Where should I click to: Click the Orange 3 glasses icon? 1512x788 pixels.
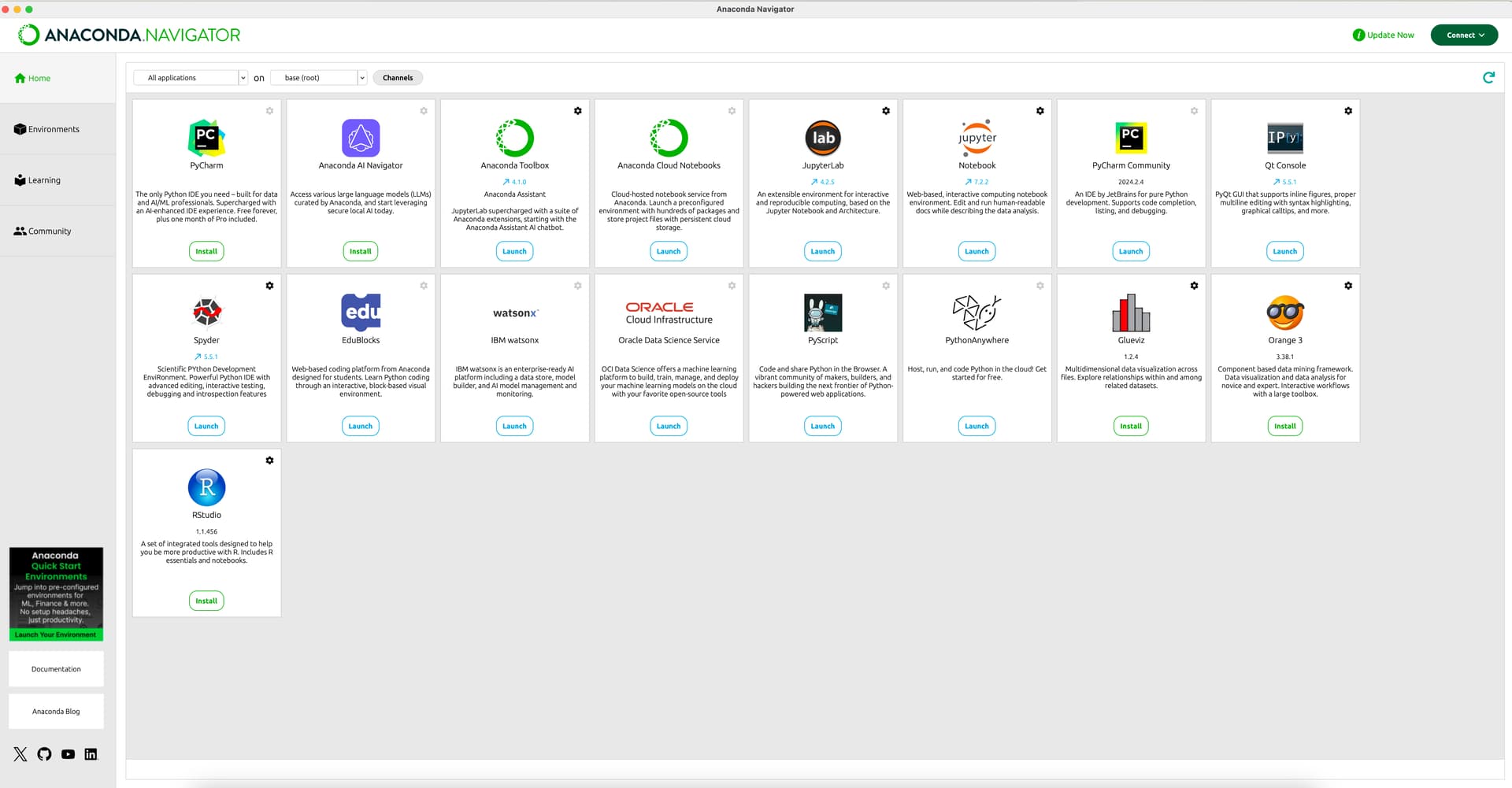click(x=1285, y=313)
